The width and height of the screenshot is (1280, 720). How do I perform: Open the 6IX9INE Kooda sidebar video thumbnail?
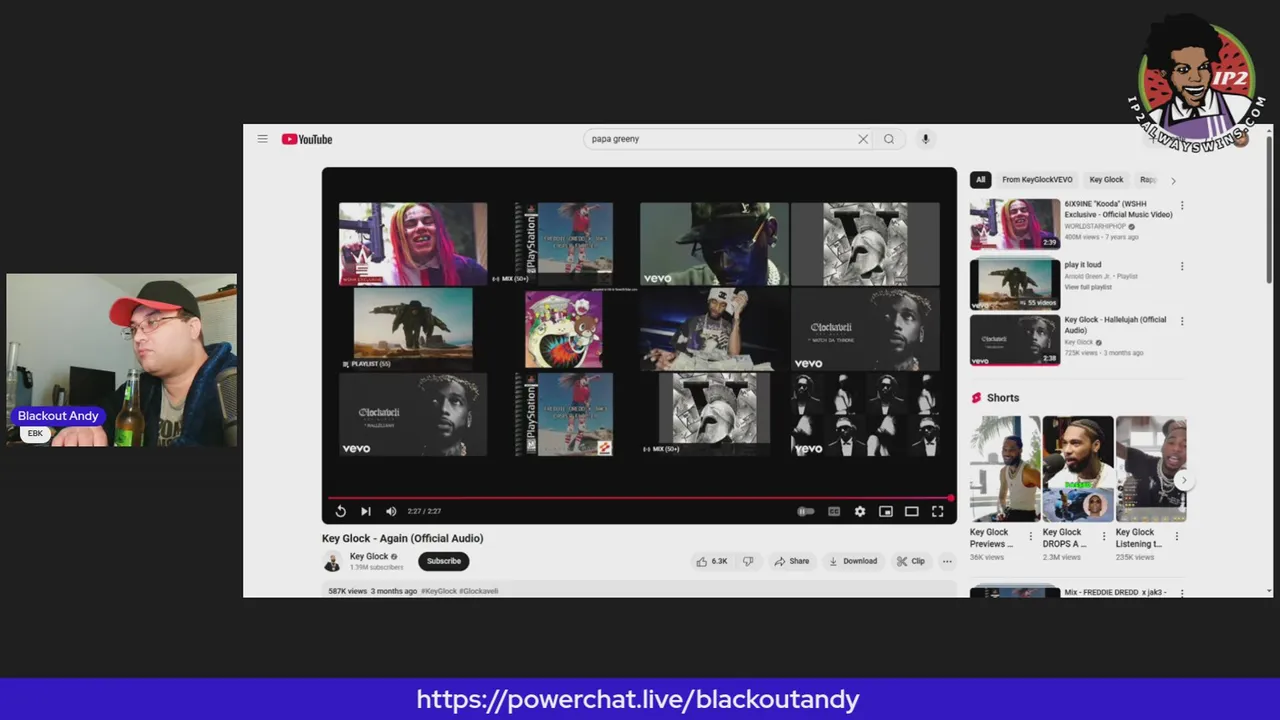click(x=1015, y=224)
